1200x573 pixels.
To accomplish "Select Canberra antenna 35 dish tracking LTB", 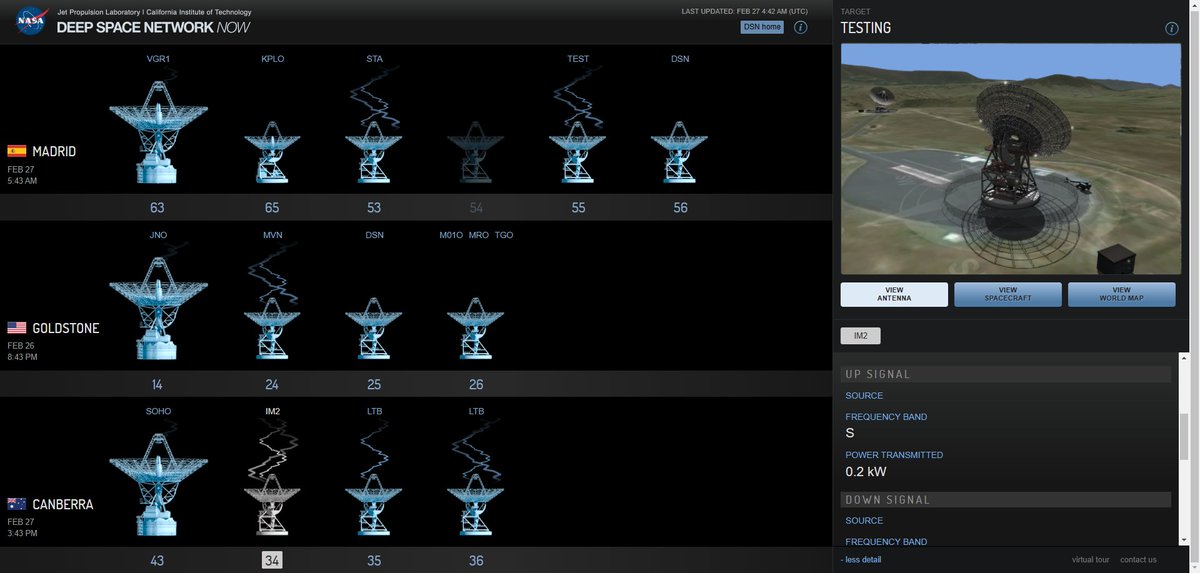I will 374,505.
